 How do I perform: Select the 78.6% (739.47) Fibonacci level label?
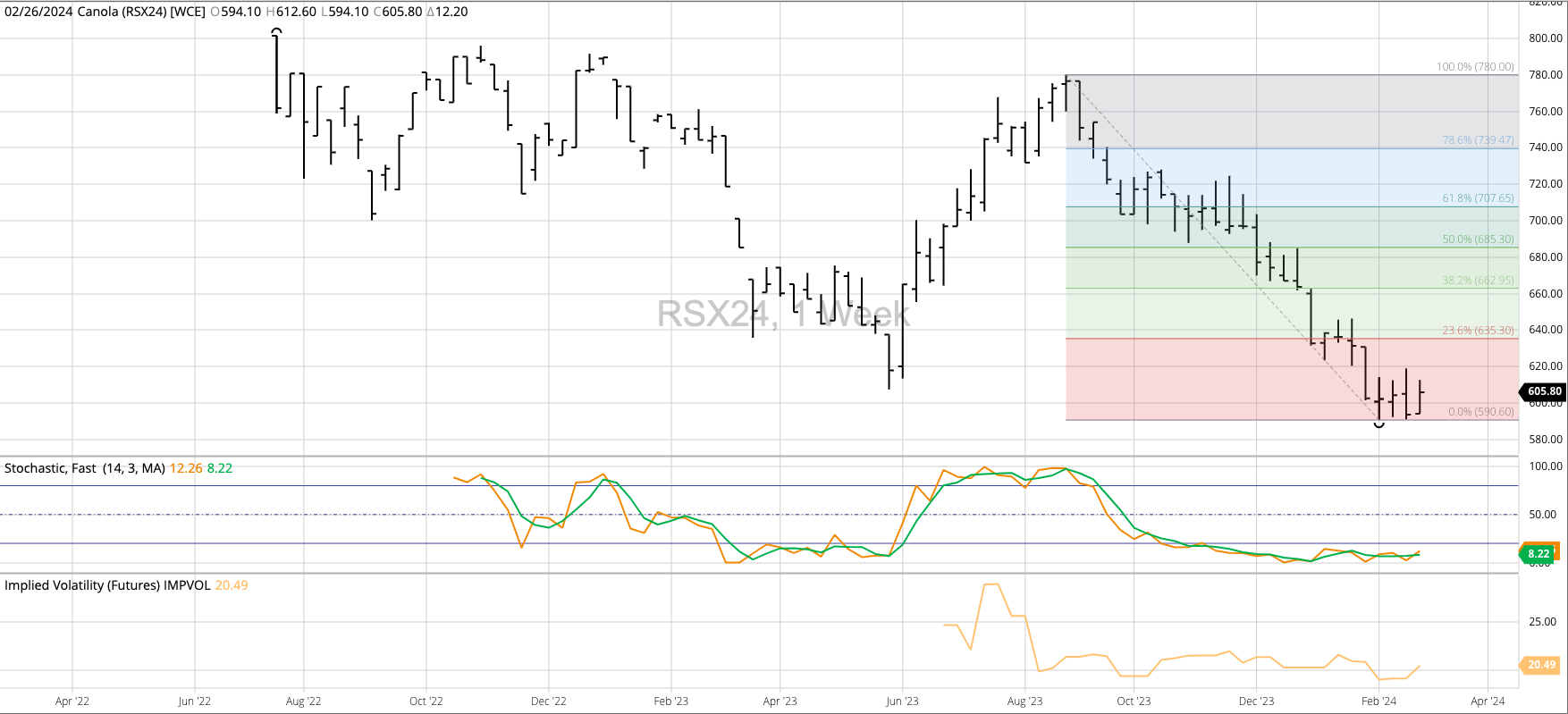coord(1478,140)
